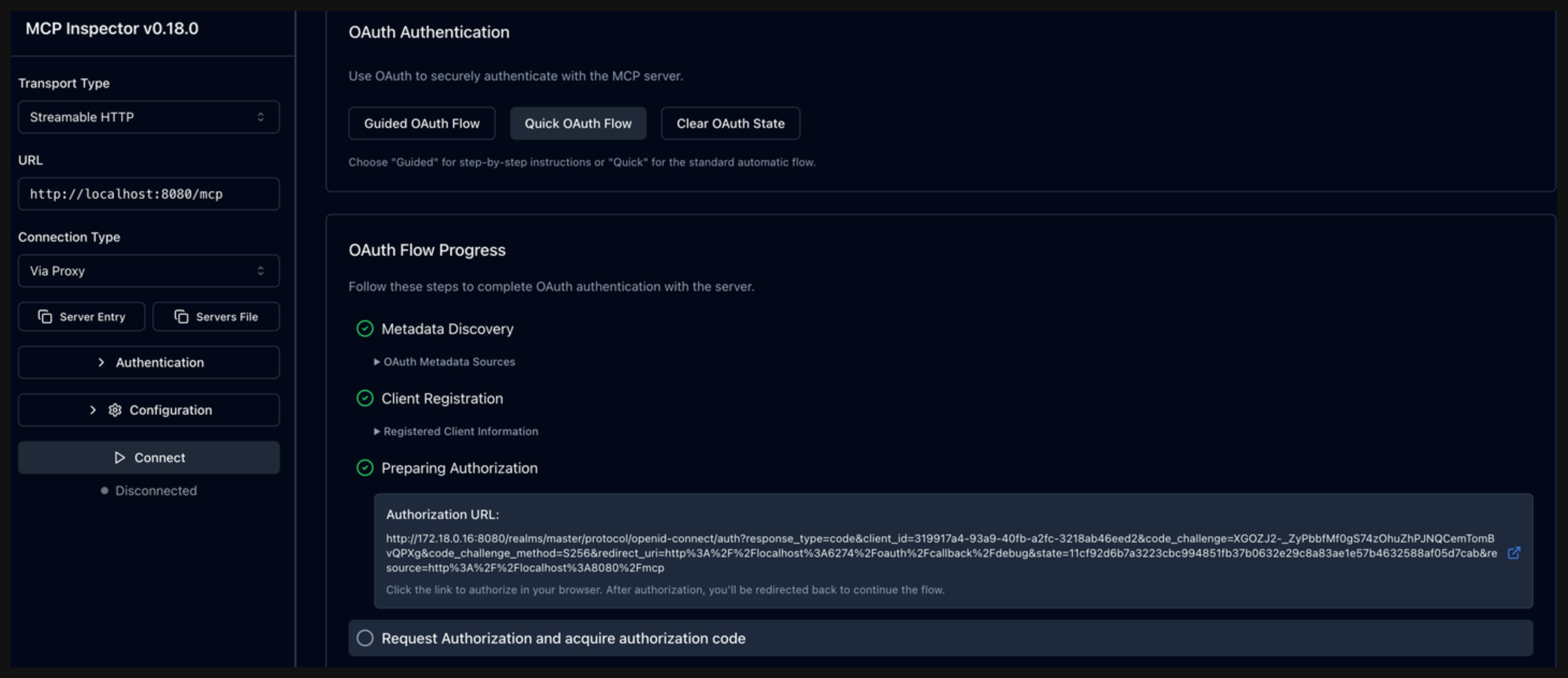Select Request Authorization step circle

[x=365, y=638]
